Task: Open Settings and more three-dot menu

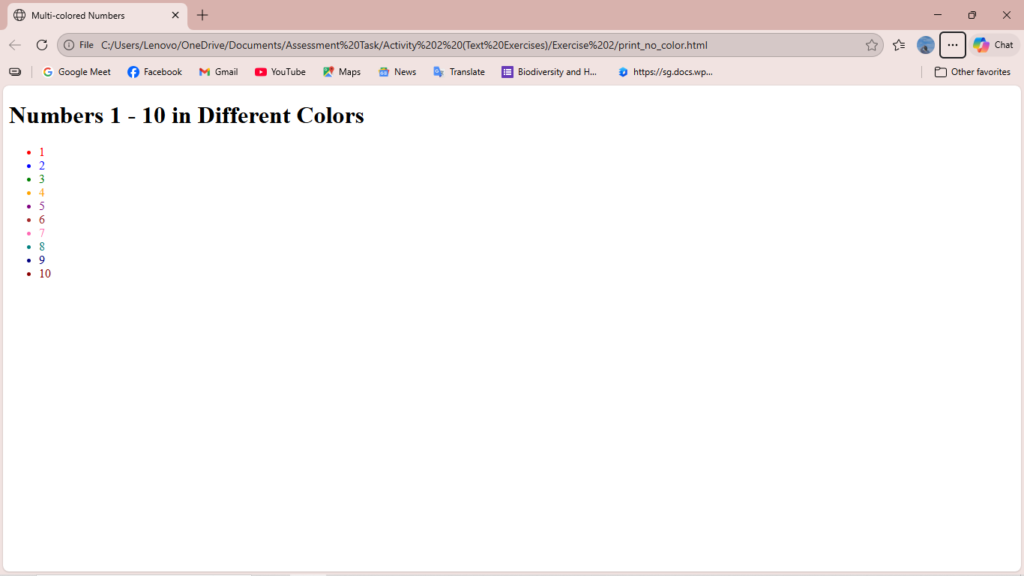Action: click(952, 45)
